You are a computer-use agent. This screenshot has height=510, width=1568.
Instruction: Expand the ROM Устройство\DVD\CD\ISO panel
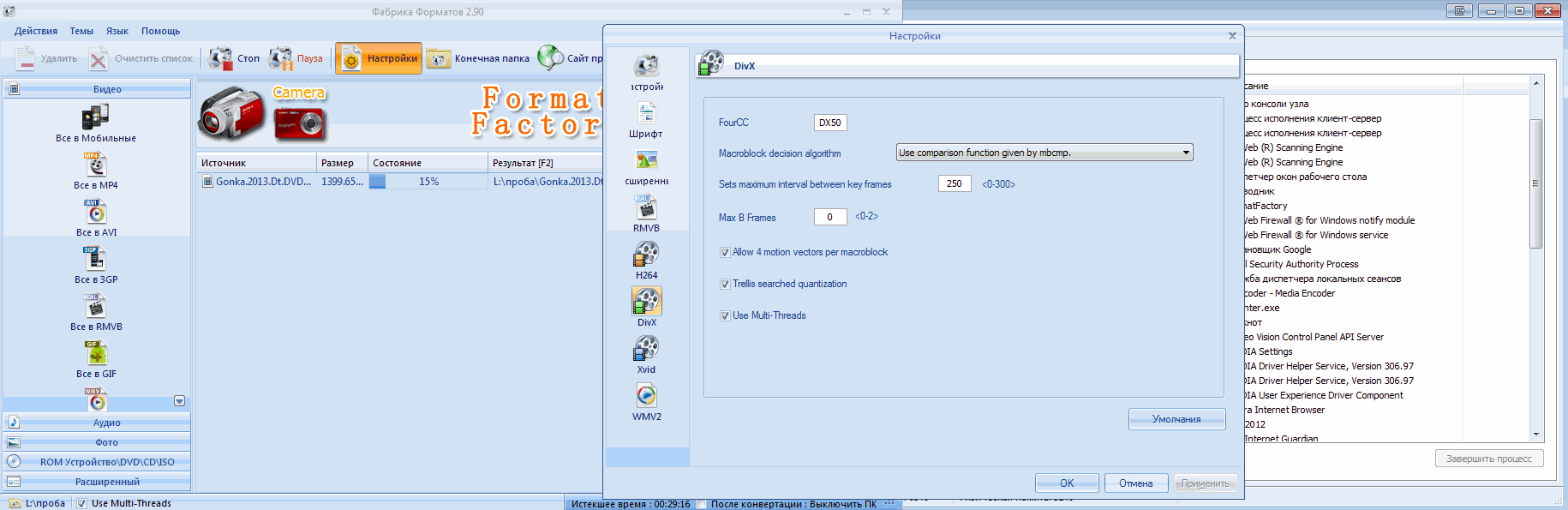pyautogui.click(x=97, y=462)
